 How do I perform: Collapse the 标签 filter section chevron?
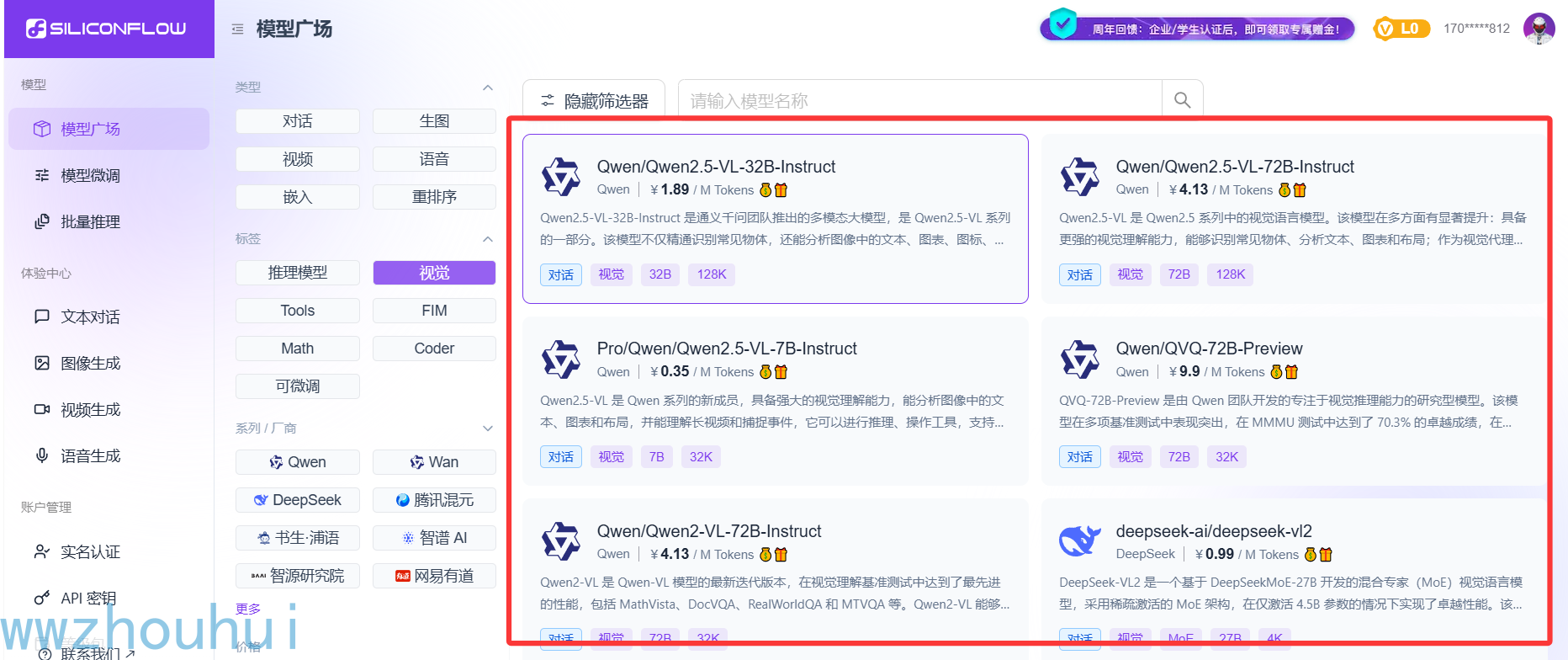click(x=488, y=239)
